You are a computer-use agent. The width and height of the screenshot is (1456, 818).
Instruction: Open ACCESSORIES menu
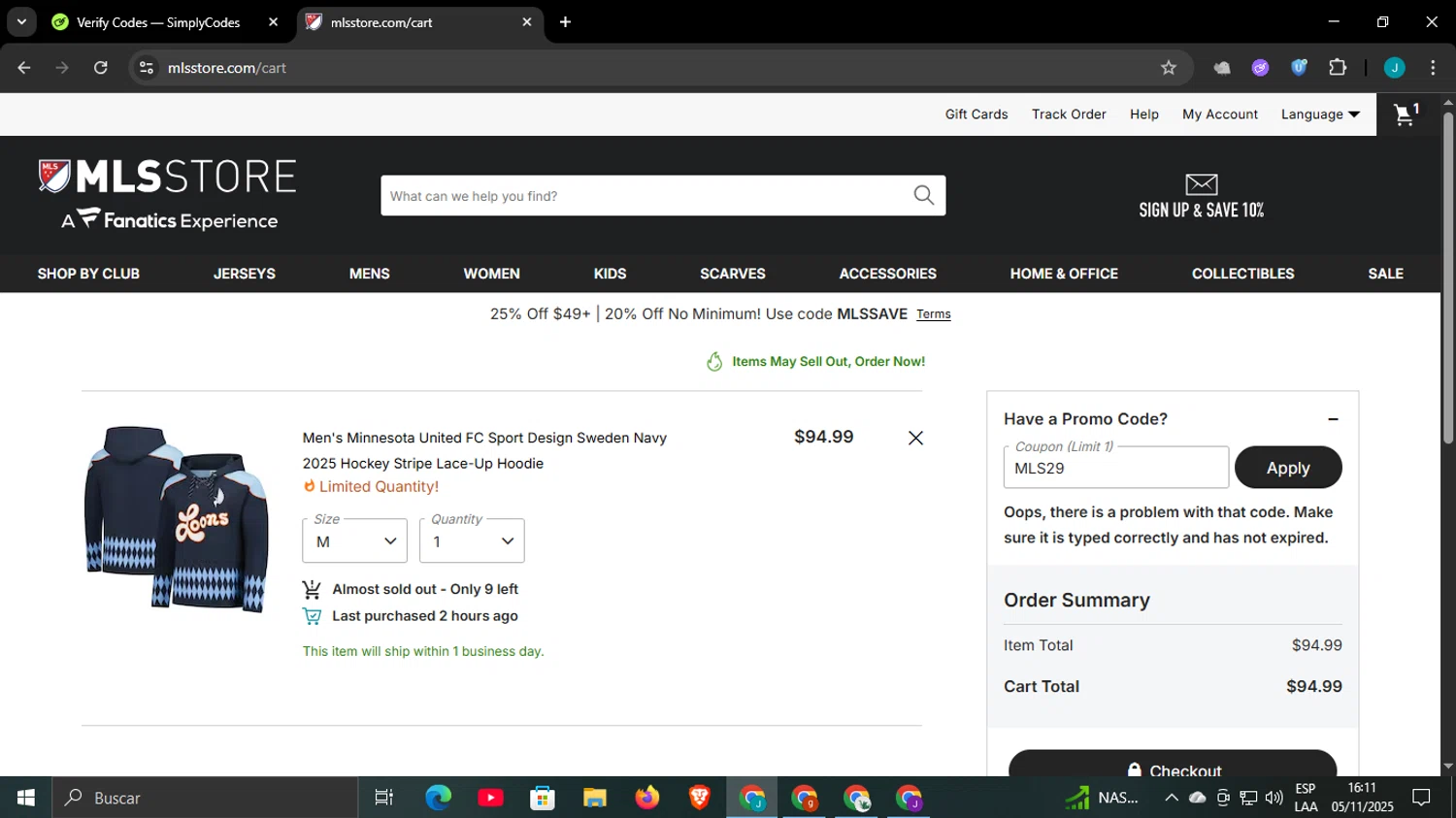[888, 274]
